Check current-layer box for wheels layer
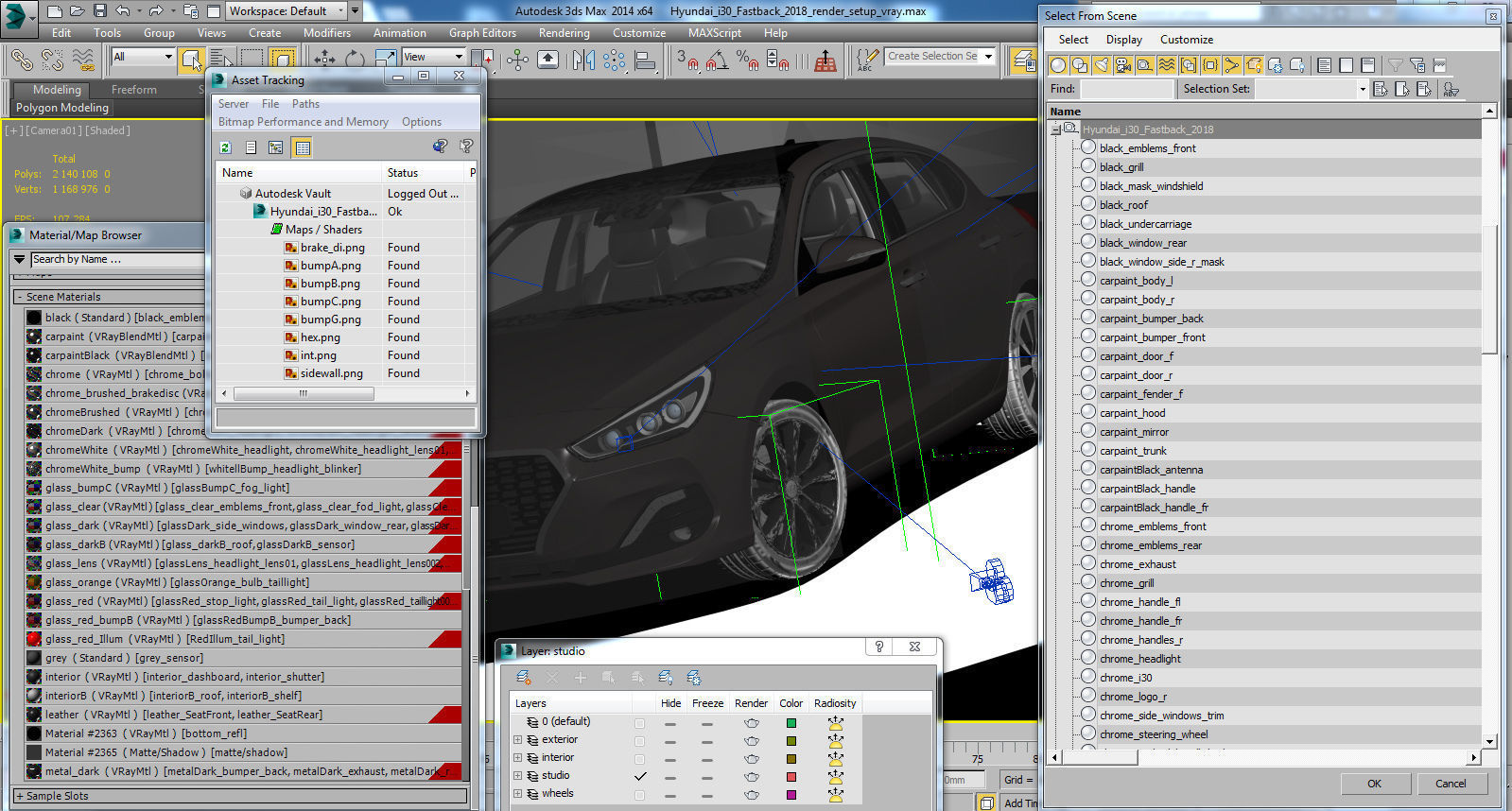The height and width of the screenshot is (811, 1512). click(x=640, y=795)
